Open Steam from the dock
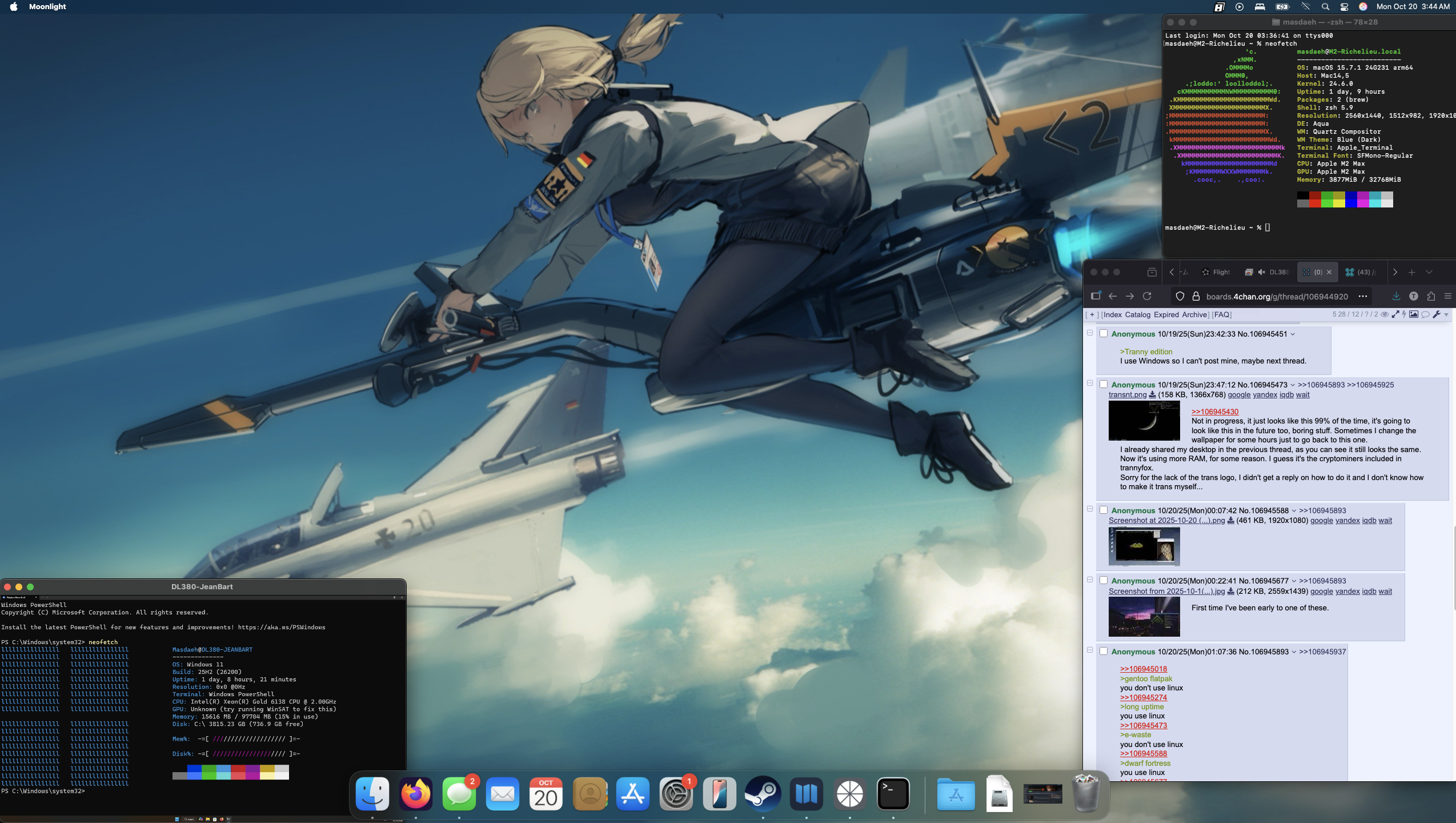 coord(763,794)
